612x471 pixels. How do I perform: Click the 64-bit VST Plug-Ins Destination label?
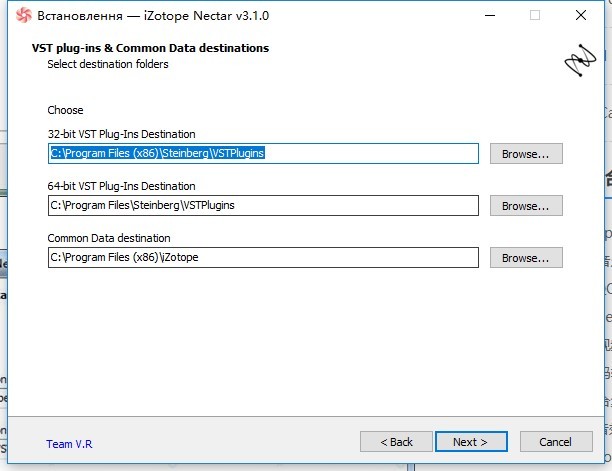(121, 186)
